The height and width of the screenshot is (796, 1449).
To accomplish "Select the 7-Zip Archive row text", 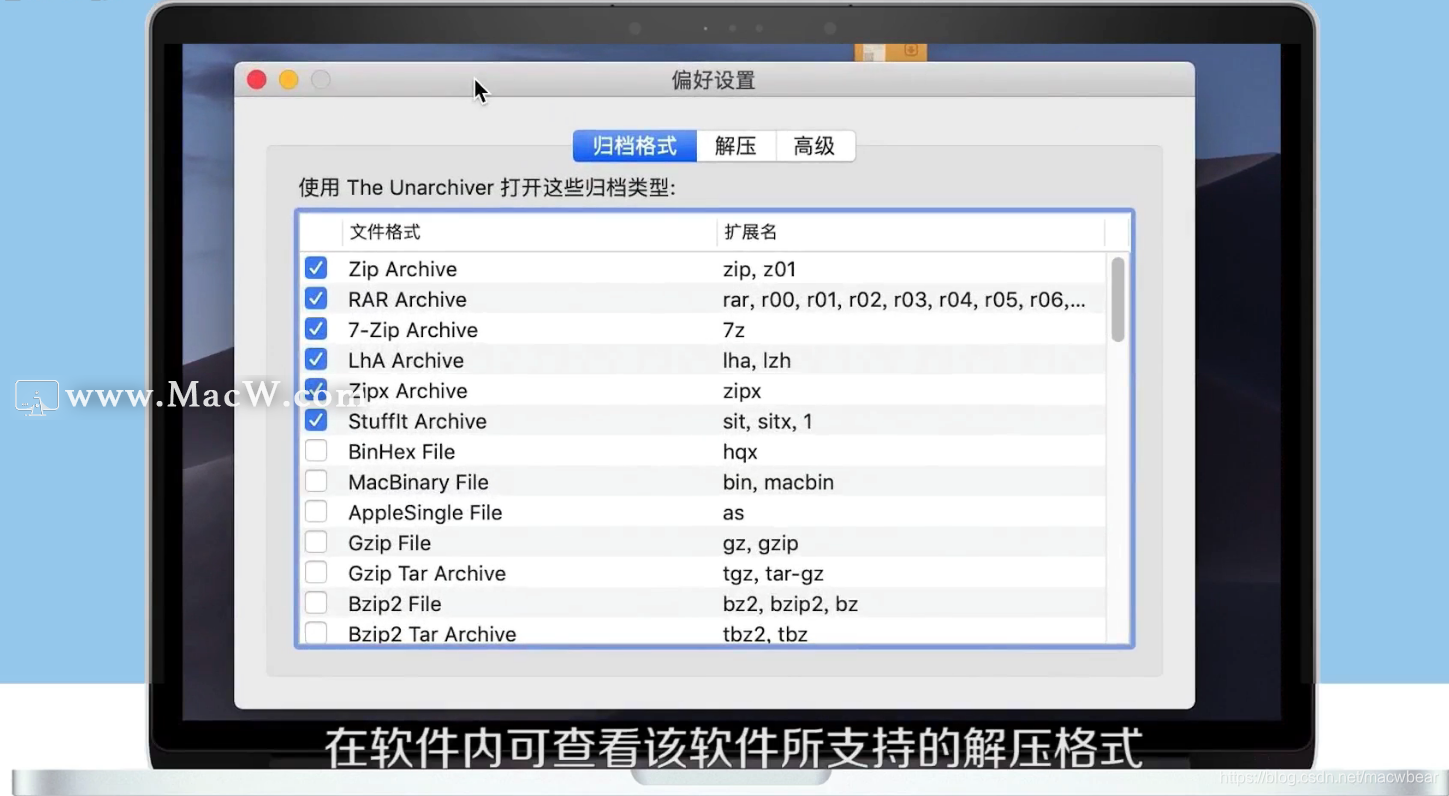I will [x=413, y=330].
